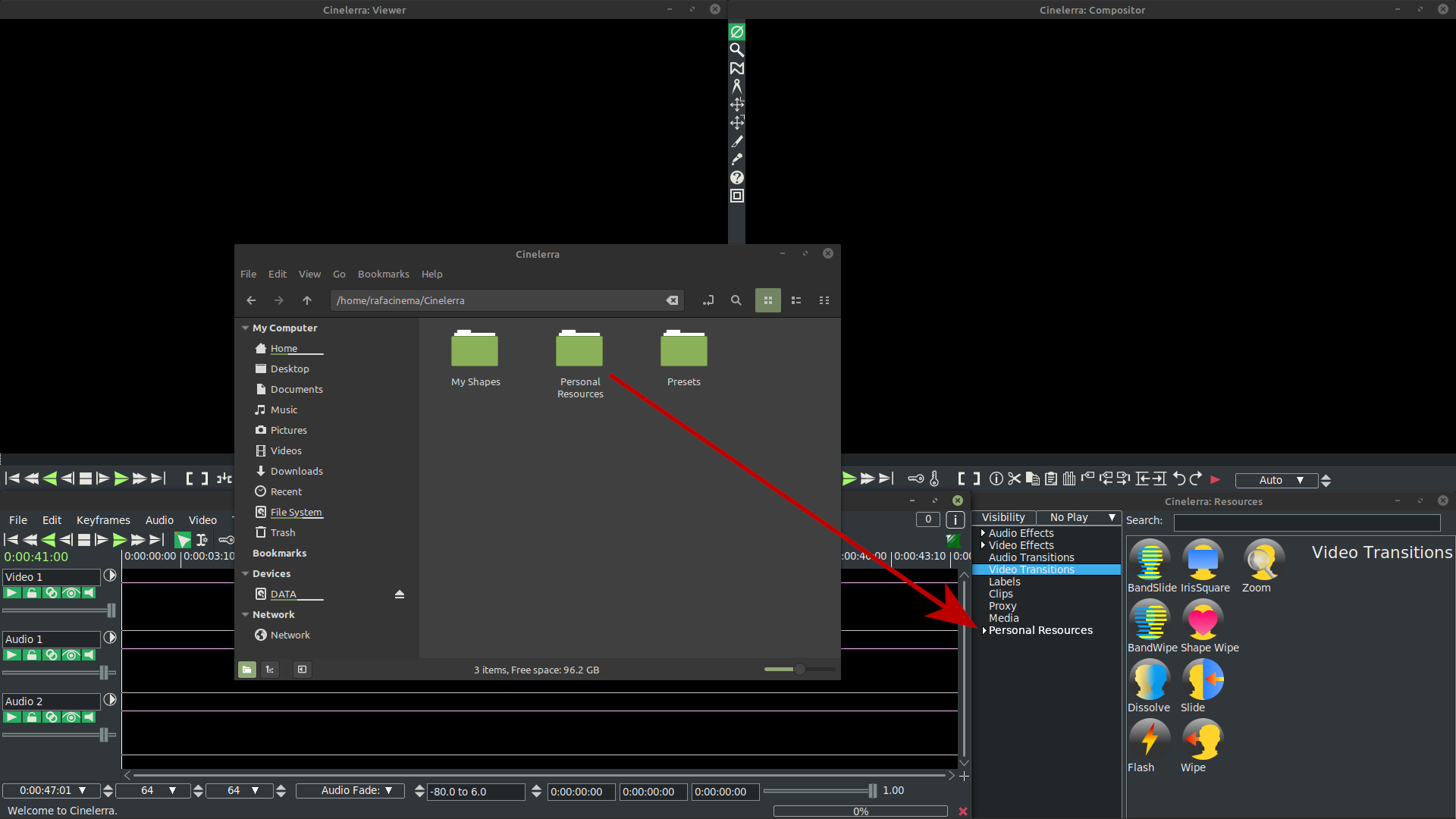Click the Visibility button in Resources
This screenshot has width=1456, height=819.
click(1003, 517)
